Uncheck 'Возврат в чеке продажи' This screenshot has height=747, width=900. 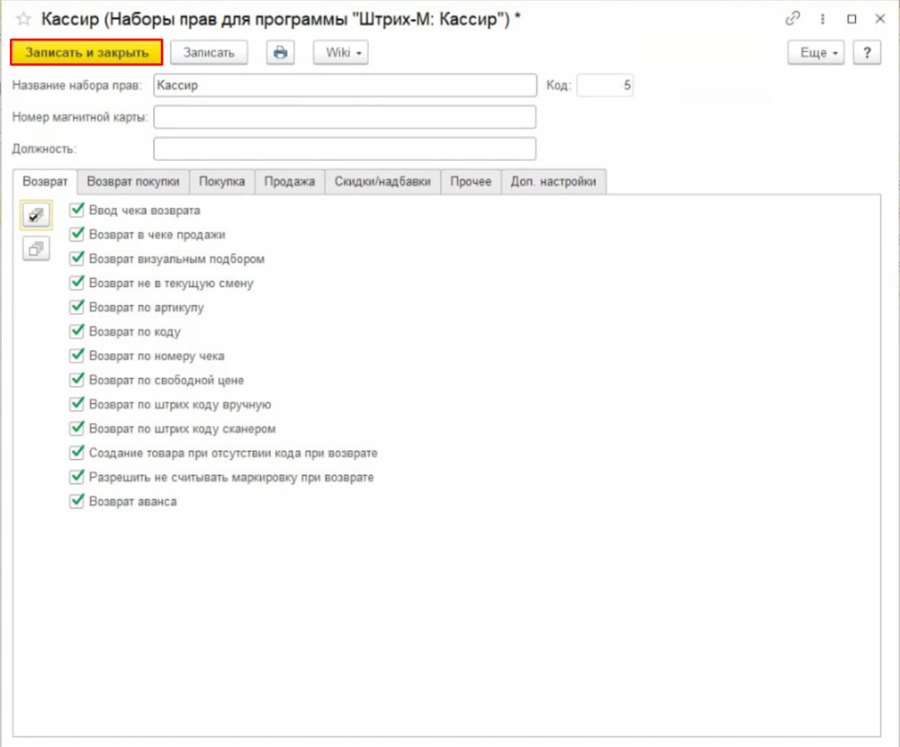point(77,234)
